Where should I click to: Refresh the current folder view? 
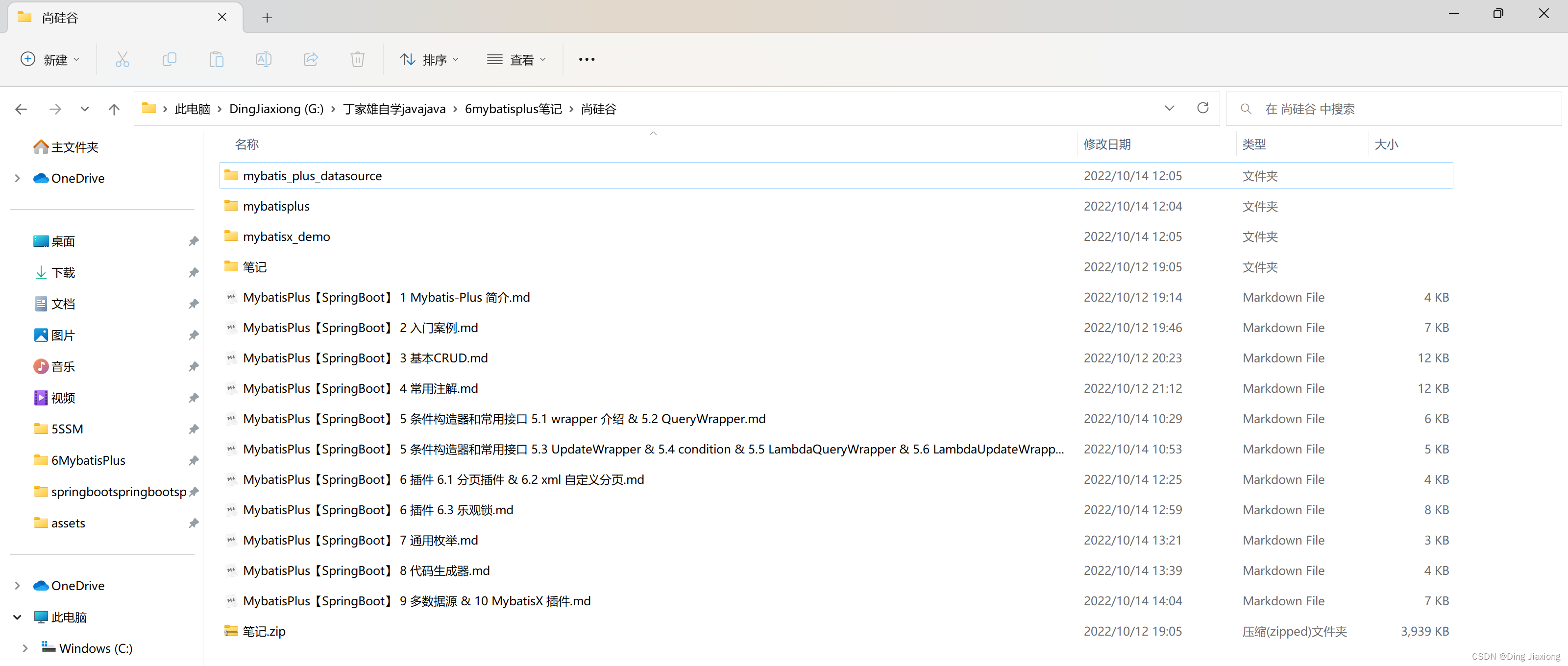(x=1202, y=108)
